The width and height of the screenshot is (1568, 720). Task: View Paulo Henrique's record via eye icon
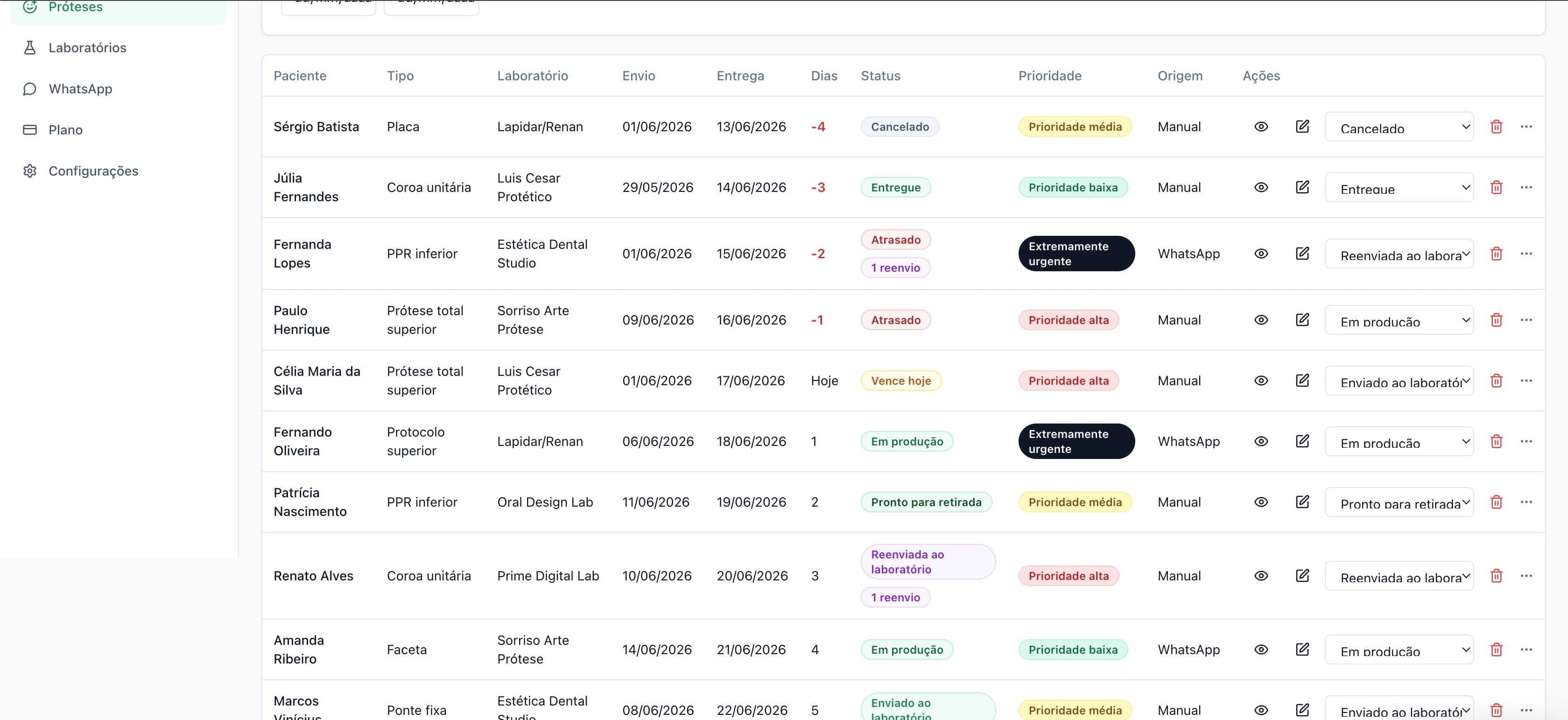click(x=1261, y=320)
